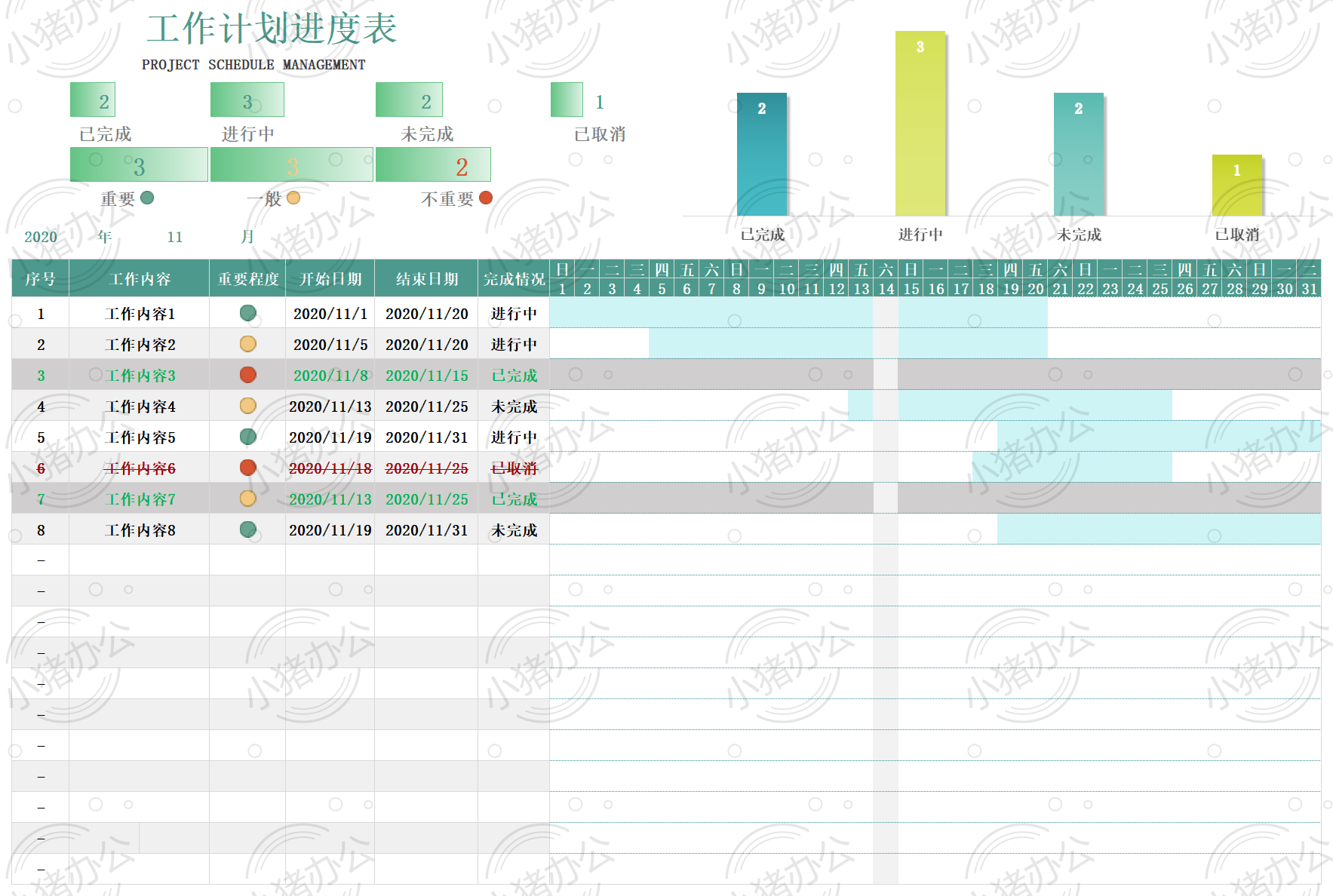Click end date 2020/11/31 for 工作内容8

pyautogui.click(x=426, y=529)
